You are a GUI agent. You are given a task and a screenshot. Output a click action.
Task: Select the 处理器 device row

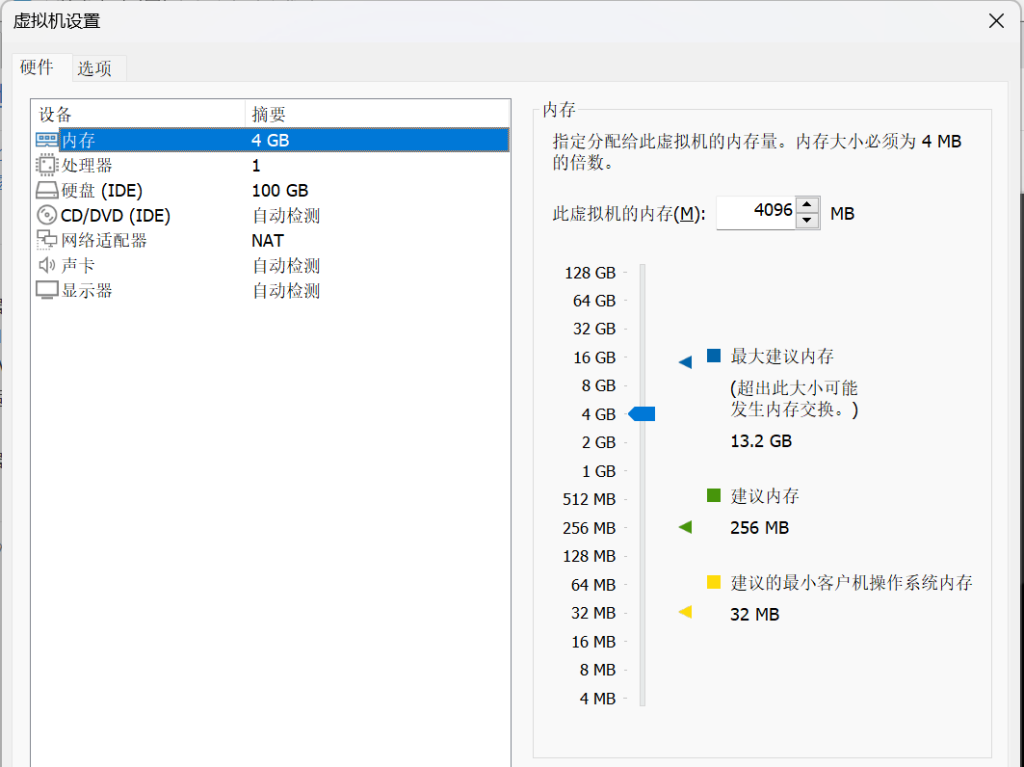coord(272,165)
